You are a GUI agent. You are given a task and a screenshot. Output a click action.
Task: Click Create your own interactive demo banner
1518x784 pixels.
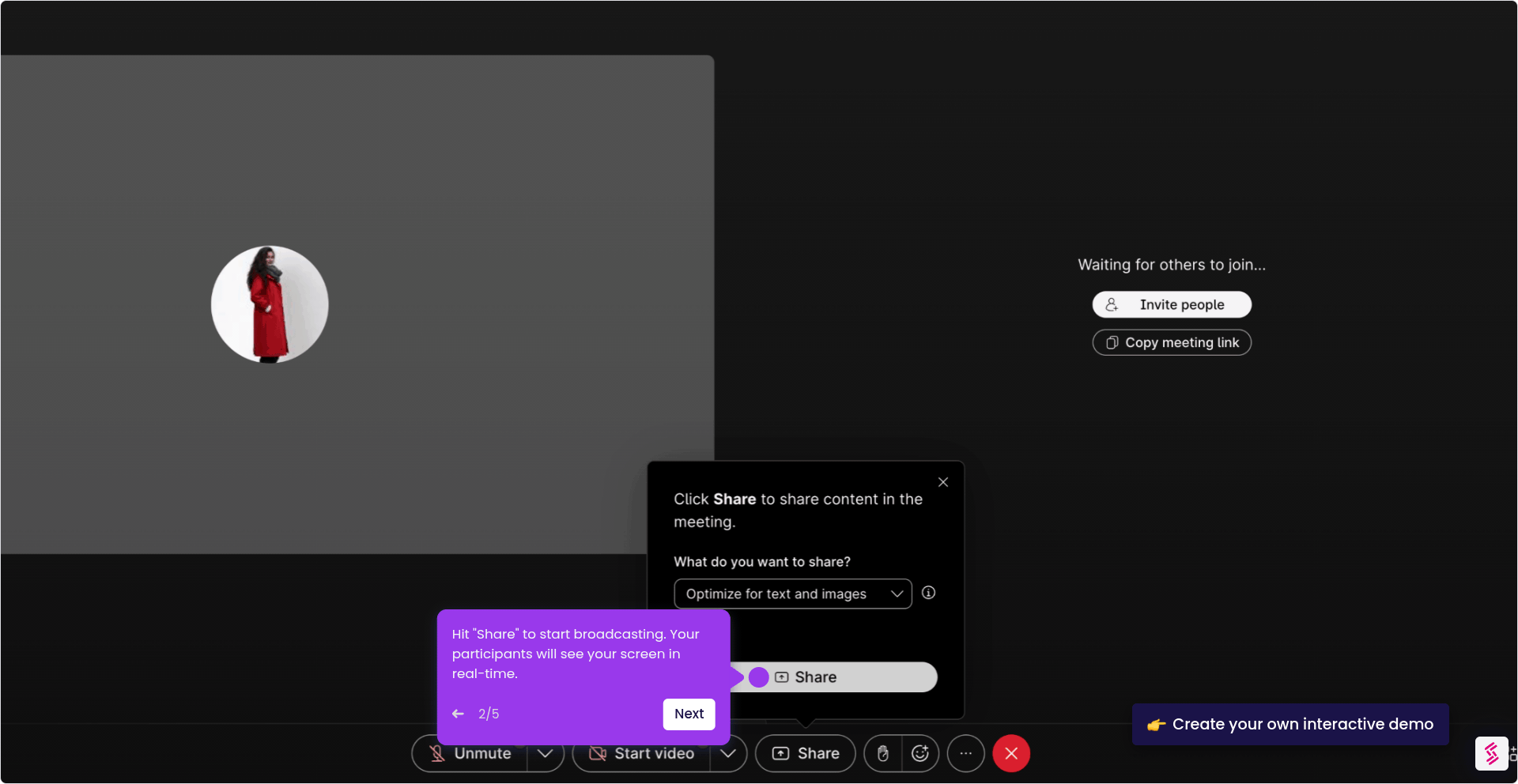(1290, 724)
